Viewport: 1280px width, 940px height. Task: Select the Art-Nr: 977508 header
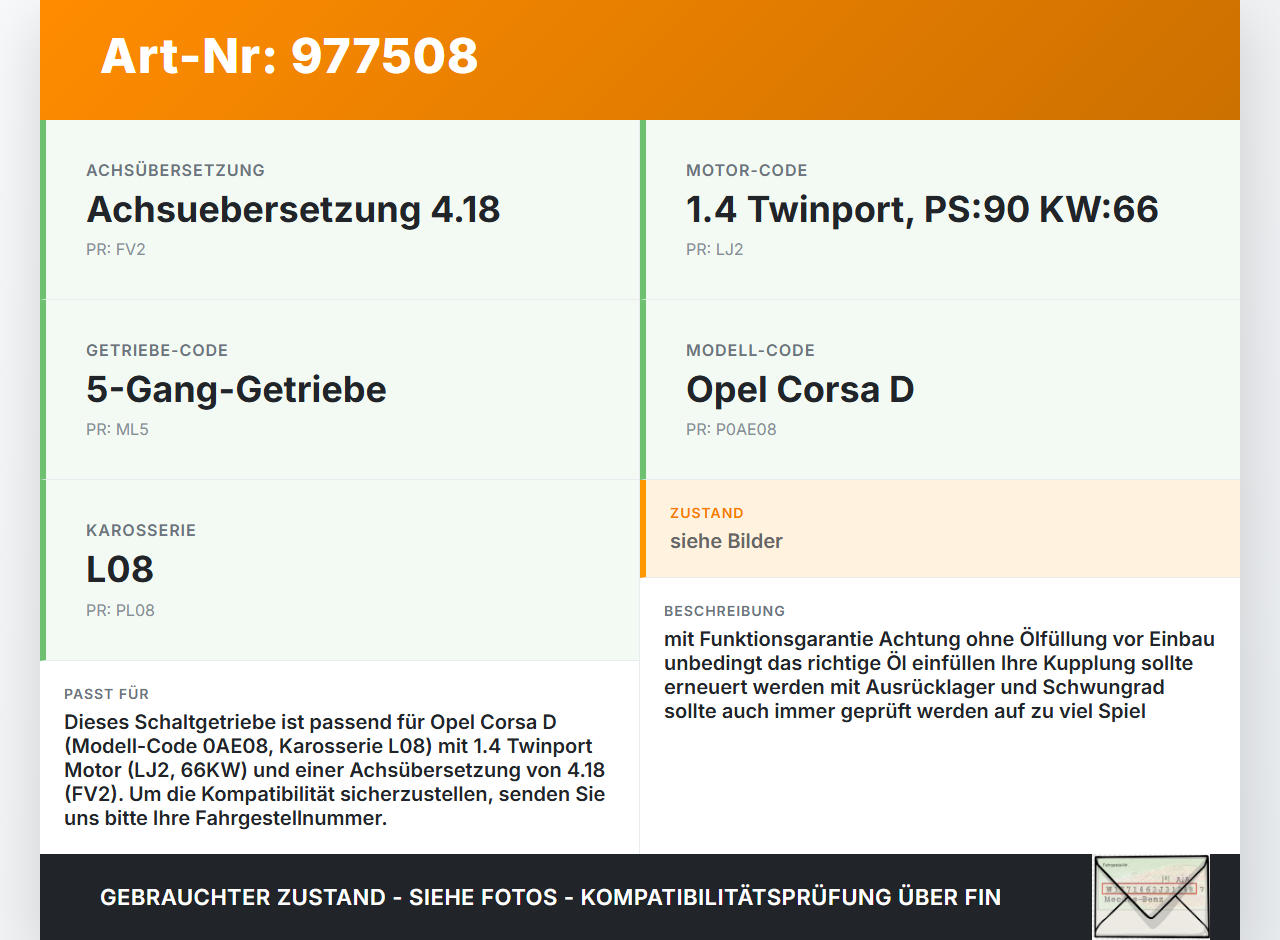289,58
